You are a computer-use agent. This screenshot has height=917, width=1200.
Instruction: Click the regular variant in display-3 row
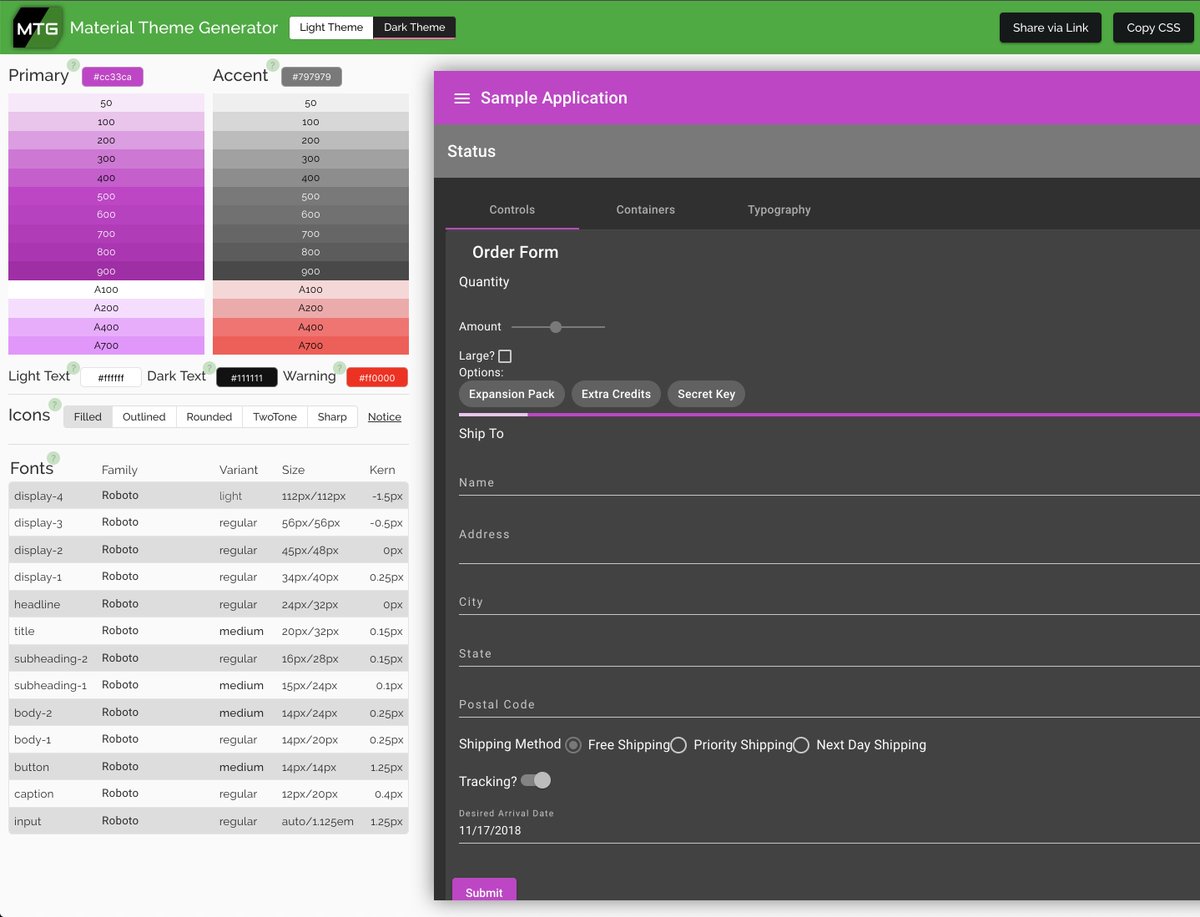pos(238,523)
